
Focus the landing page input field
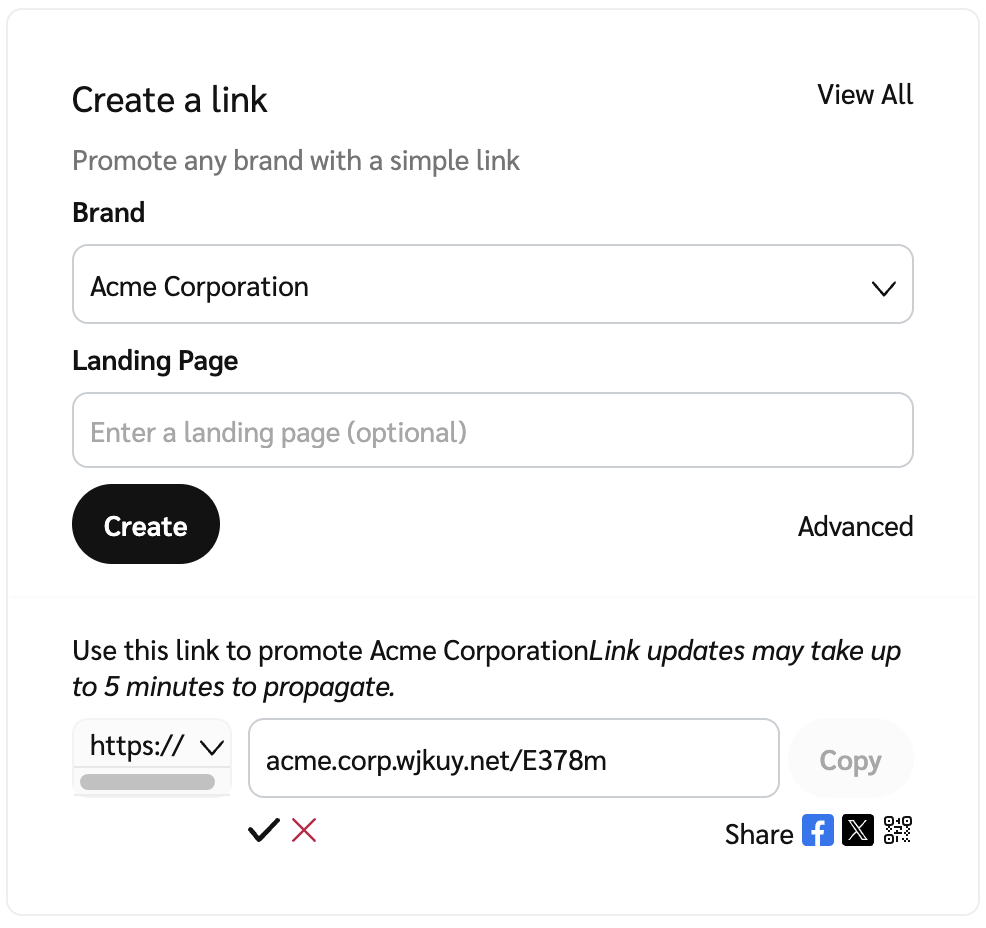[492, 431]
